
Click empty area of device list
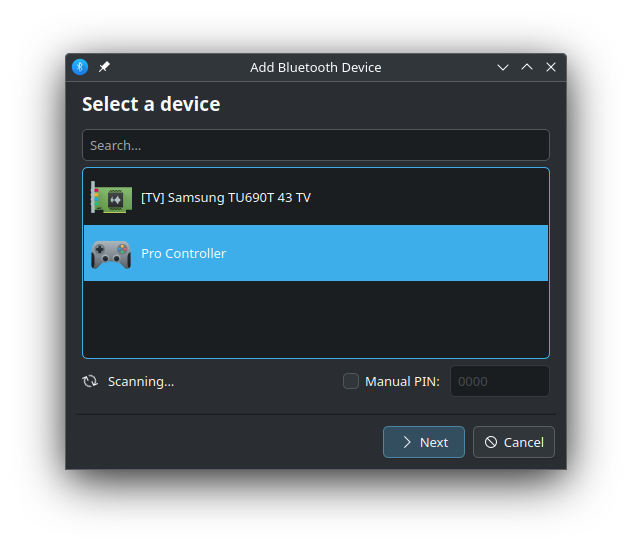tap(316, 319)
